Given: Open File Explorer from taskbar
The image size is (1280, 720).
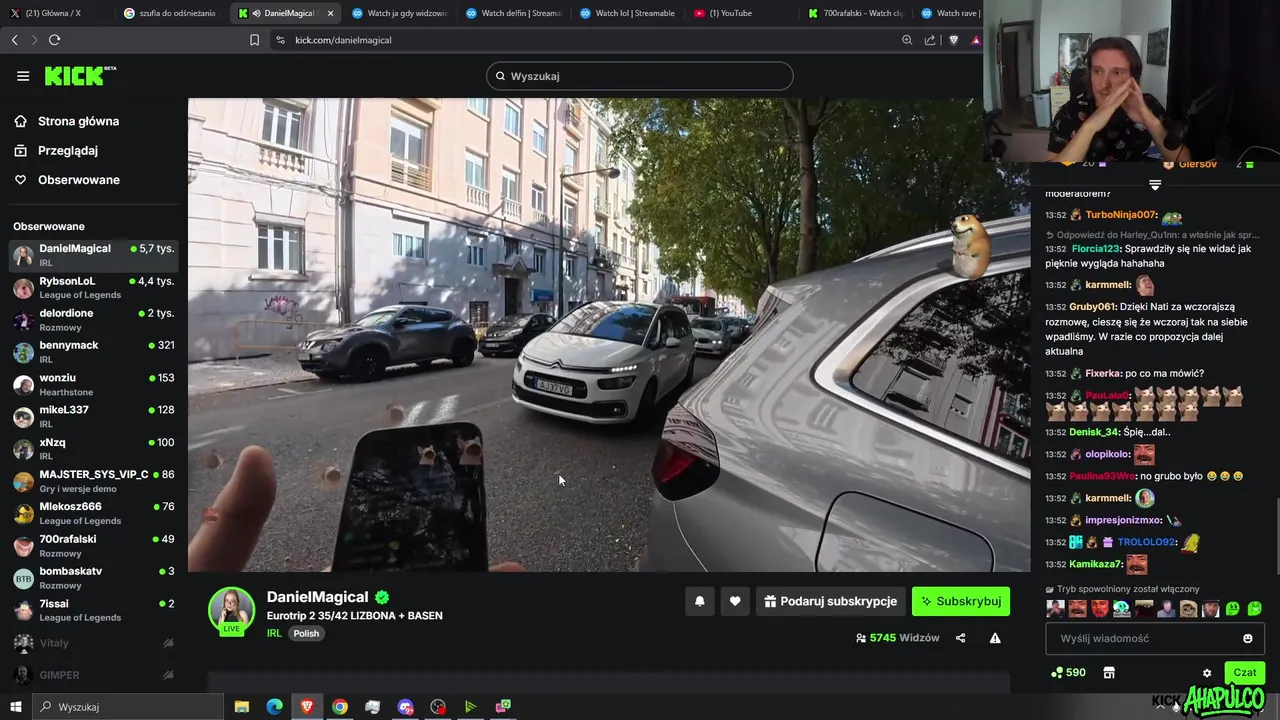Looking at the screenshot, I should (x=241, y=707).
